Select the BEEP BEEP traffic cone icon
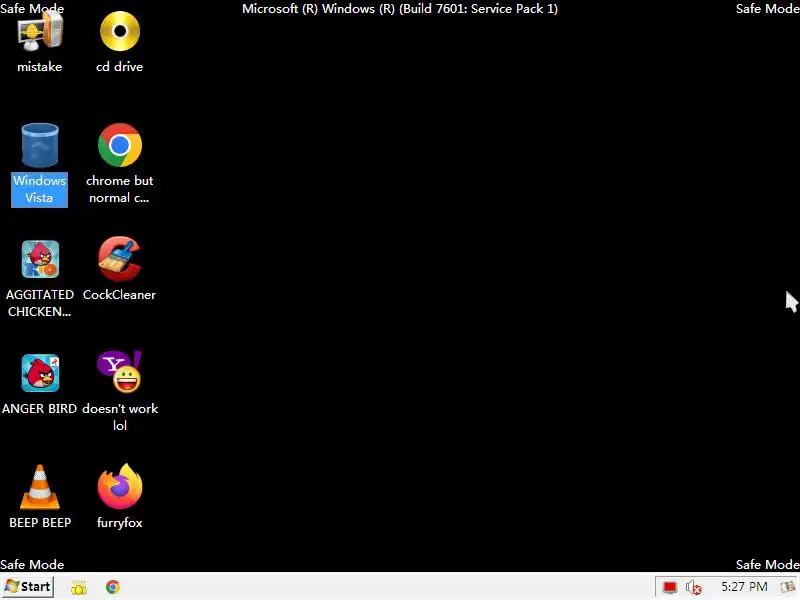 click(x=40, y=487)
